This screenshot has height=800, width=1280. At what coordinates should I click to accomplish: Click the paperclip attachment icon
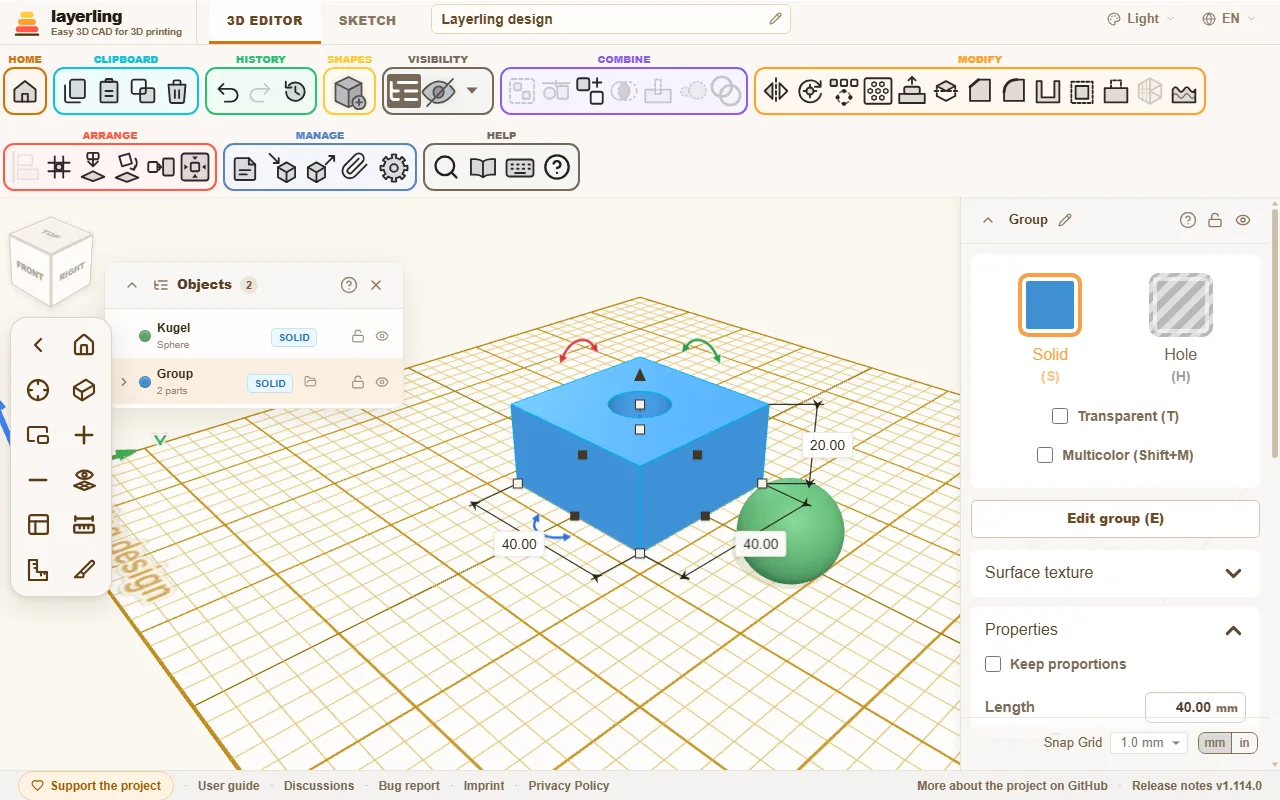pyautogui.click(x=353, y=167)
